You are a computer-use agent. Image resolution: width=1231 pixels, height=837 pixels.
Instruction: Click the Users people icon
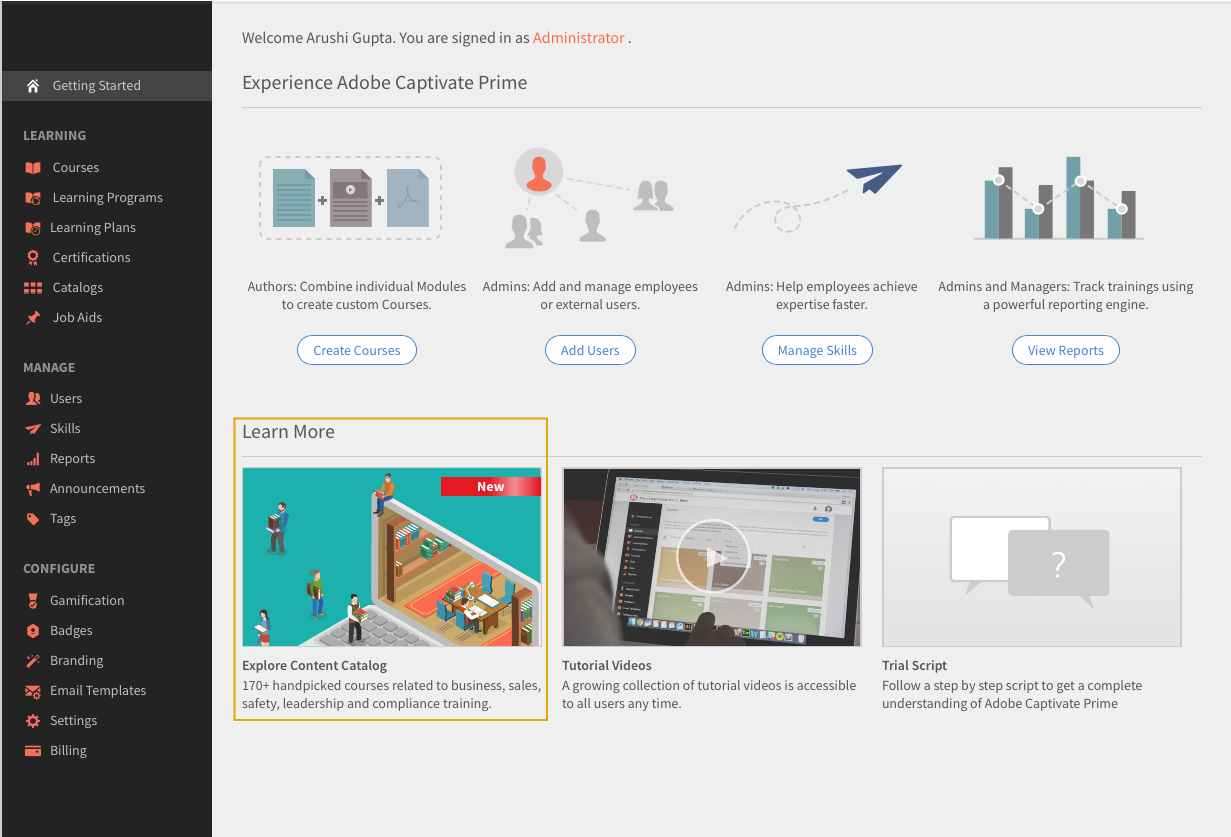pos(33,399)
